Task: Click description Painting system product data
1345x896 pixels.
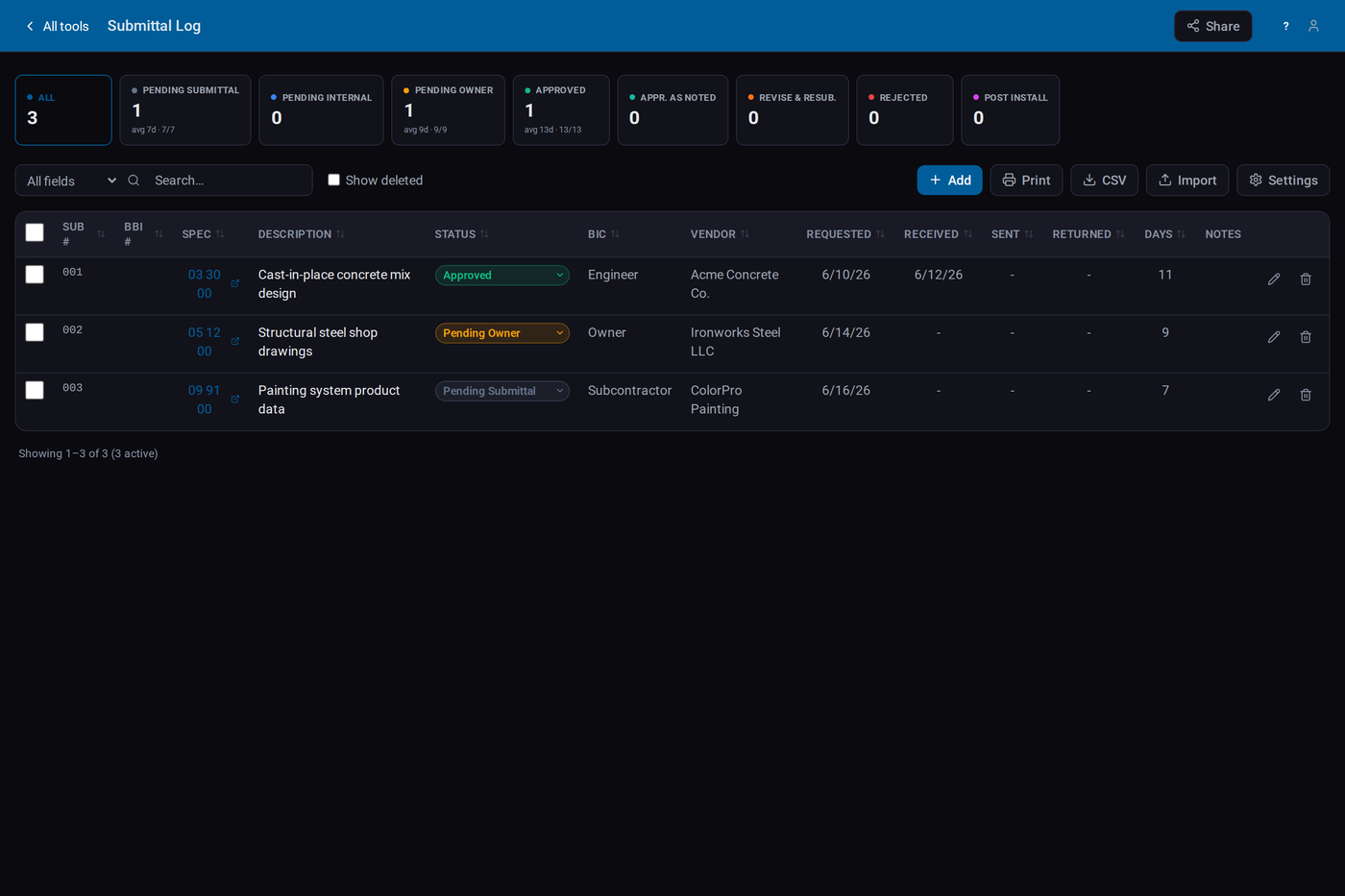Action: 329,400
